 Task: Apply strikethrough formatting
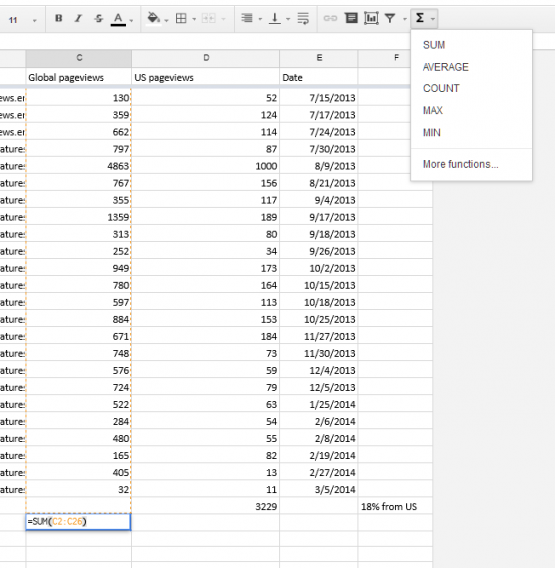click(x=98, y=18)
